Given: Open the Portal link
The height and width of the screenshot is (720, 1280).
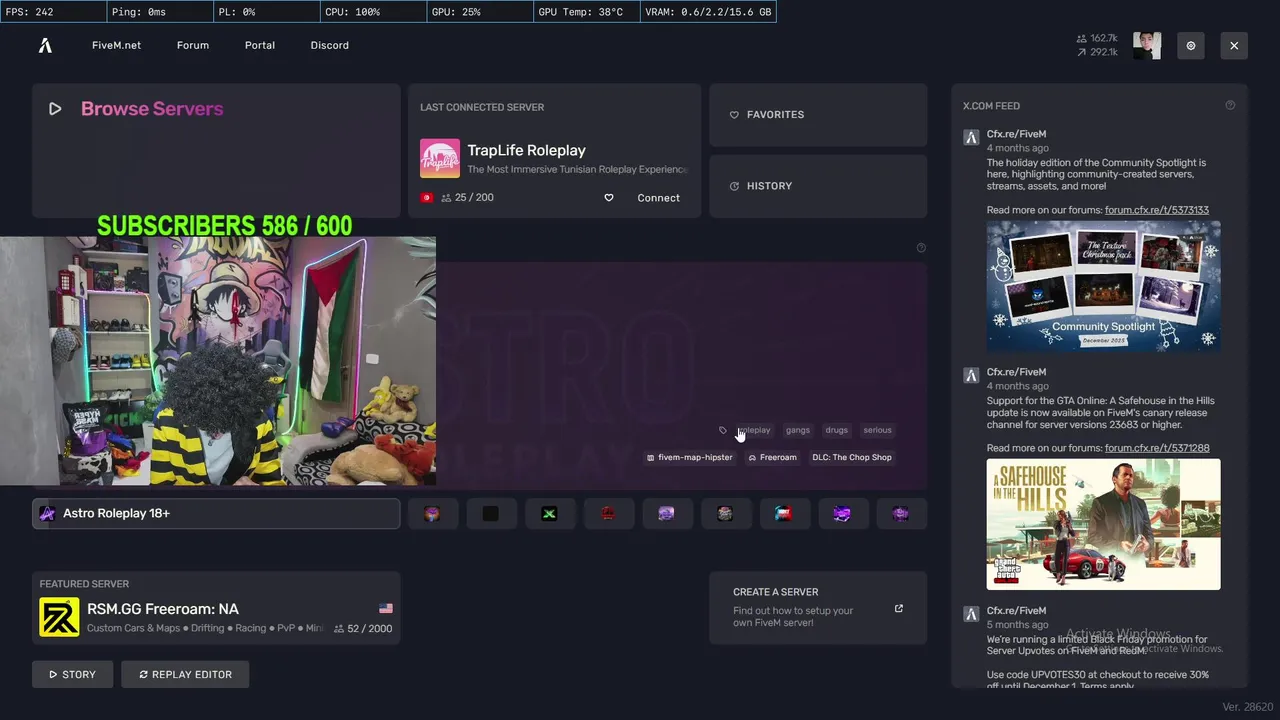Looking at the screenshot, I should coord(260,45).
